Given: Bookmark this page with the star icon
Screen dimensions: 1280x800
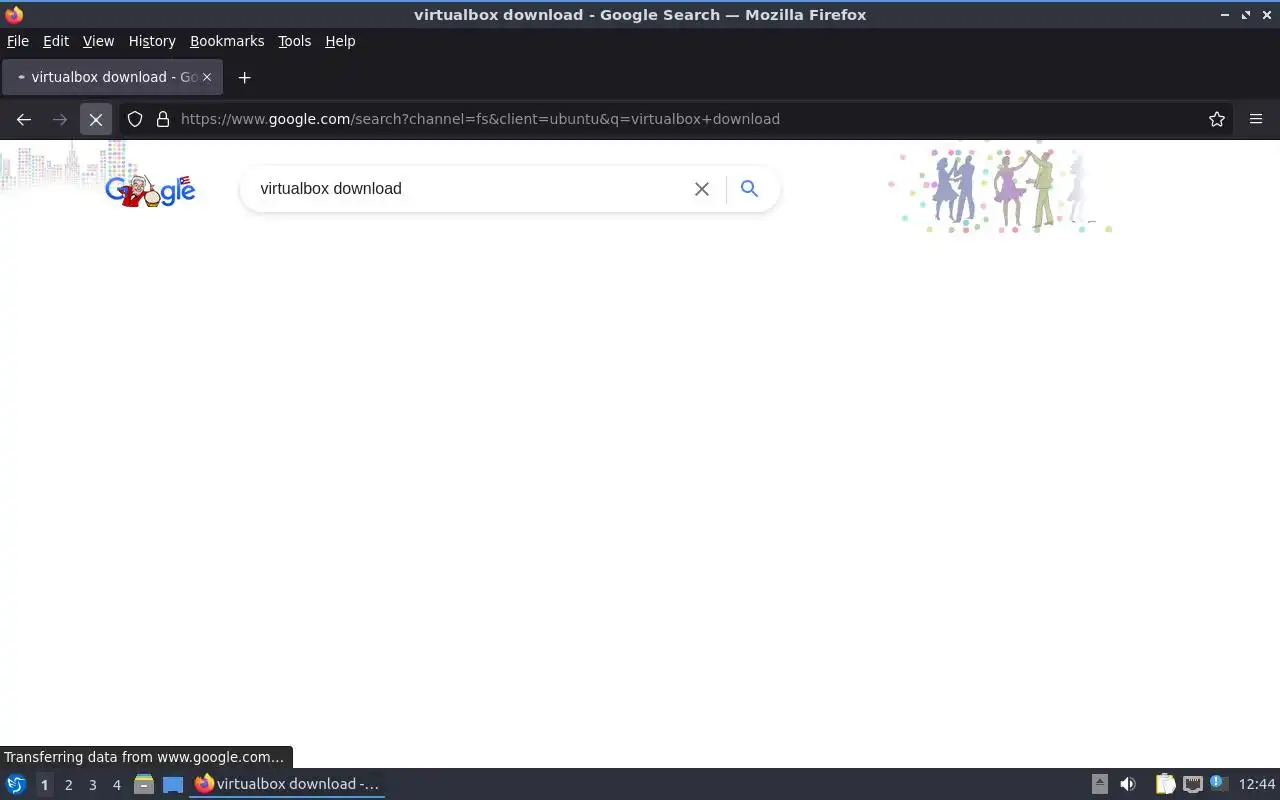Looking at the screenshot, I should tap(1217, 119).
